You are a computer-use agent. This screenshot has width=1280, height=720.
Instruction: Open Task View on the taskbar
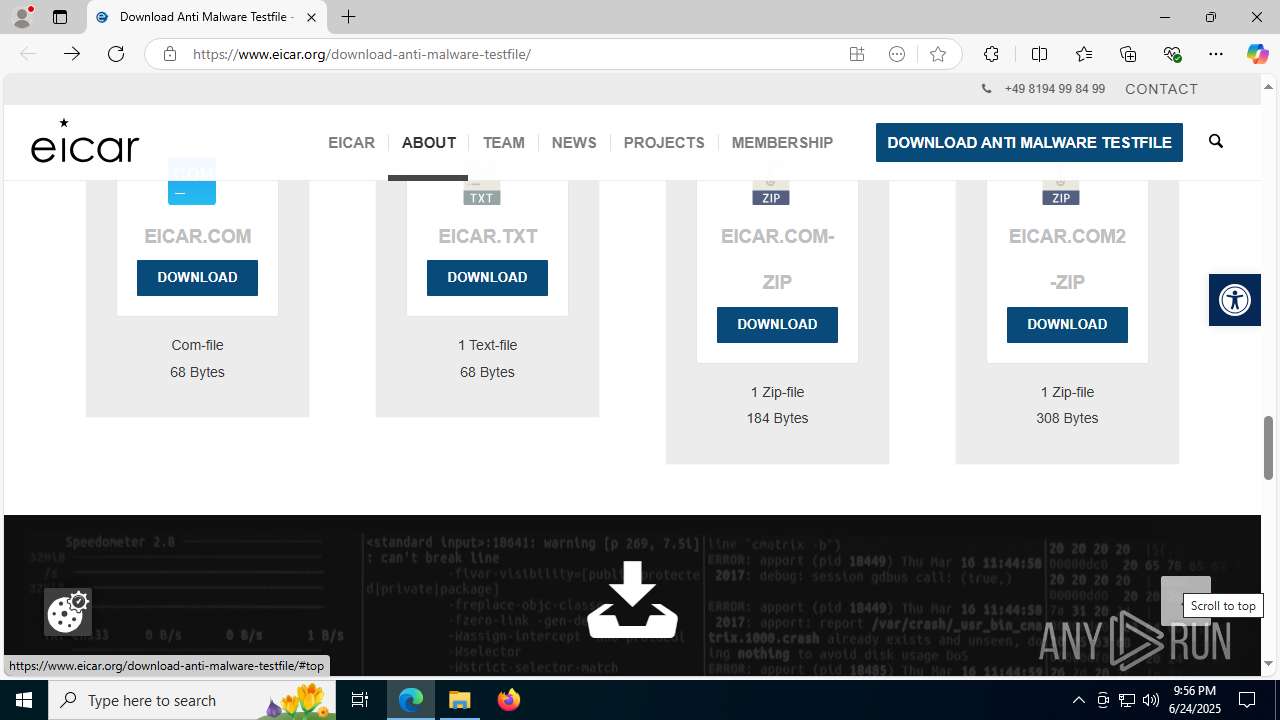point(360,700)
